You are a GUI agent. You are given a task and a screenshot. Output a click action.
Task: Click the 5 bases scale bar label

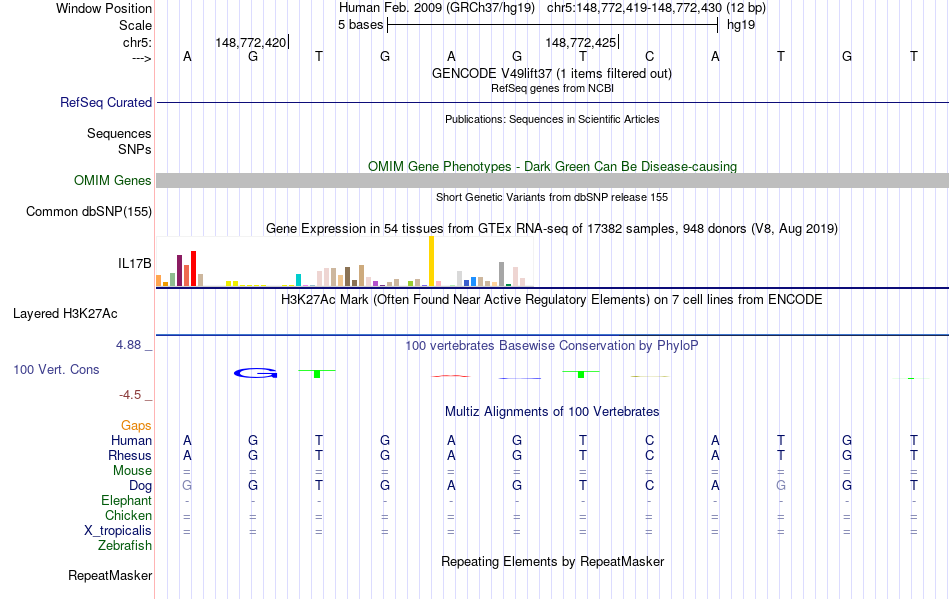coord(360,25)
